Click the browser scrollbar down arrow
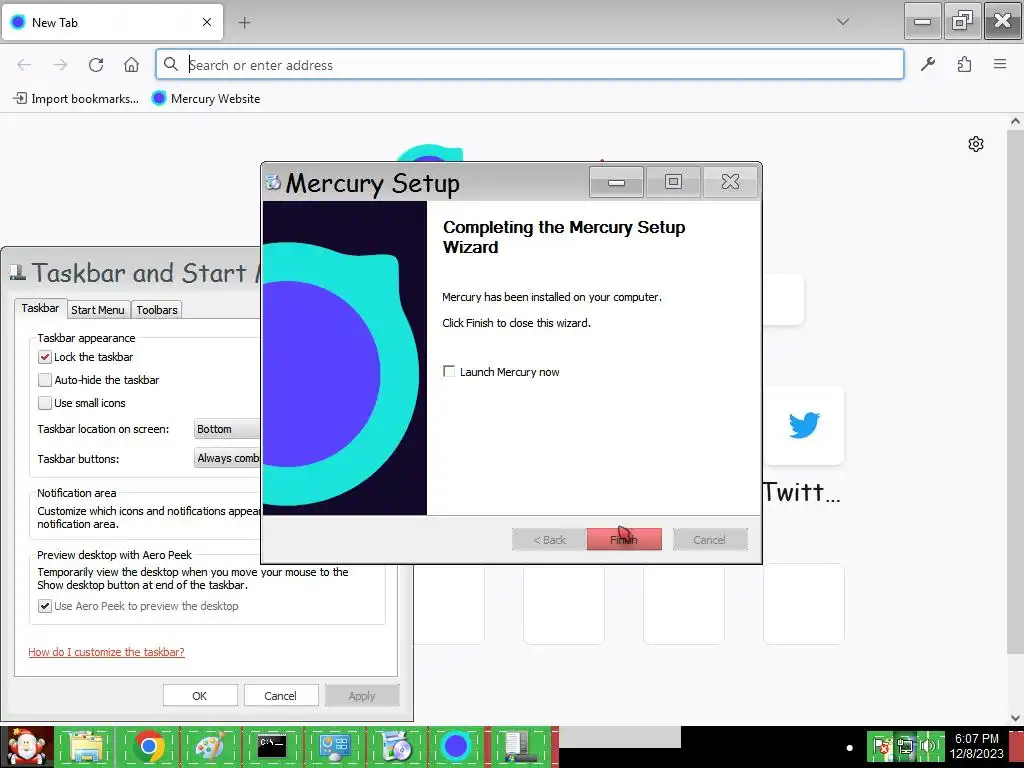This screenshot has height=768, width=1024. tap(1016, 718)
